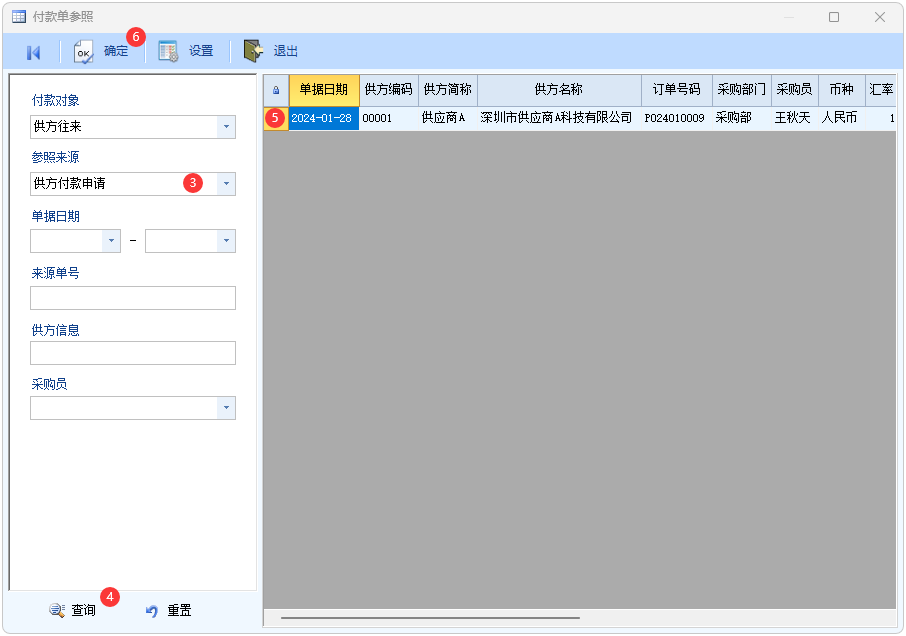Click the 退出 exit door icon
The height and width of the screenshot is (636, 906).
coord(254,52)
